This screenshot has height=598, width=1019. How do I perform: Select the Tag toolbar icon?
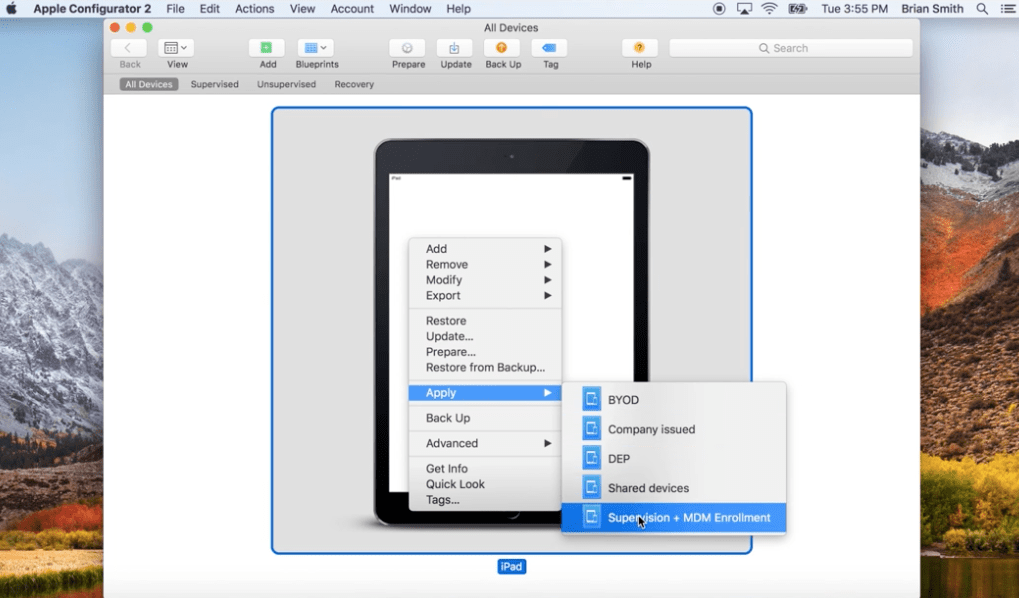point(549,50)
